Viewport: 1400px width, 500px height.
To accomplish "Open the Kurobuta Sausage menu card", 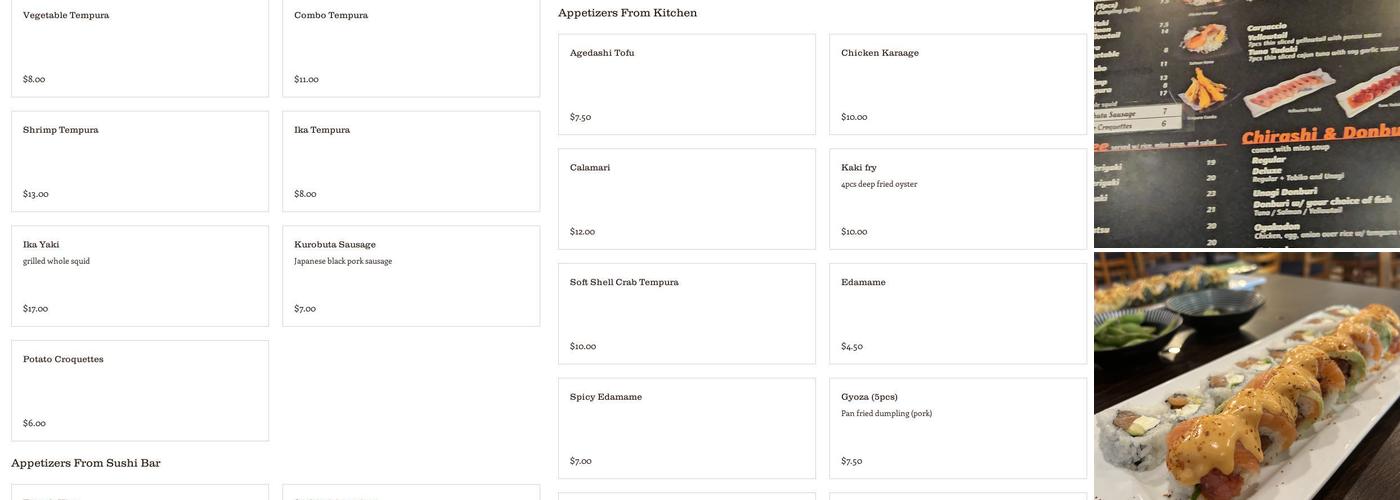I will [411, 276].
